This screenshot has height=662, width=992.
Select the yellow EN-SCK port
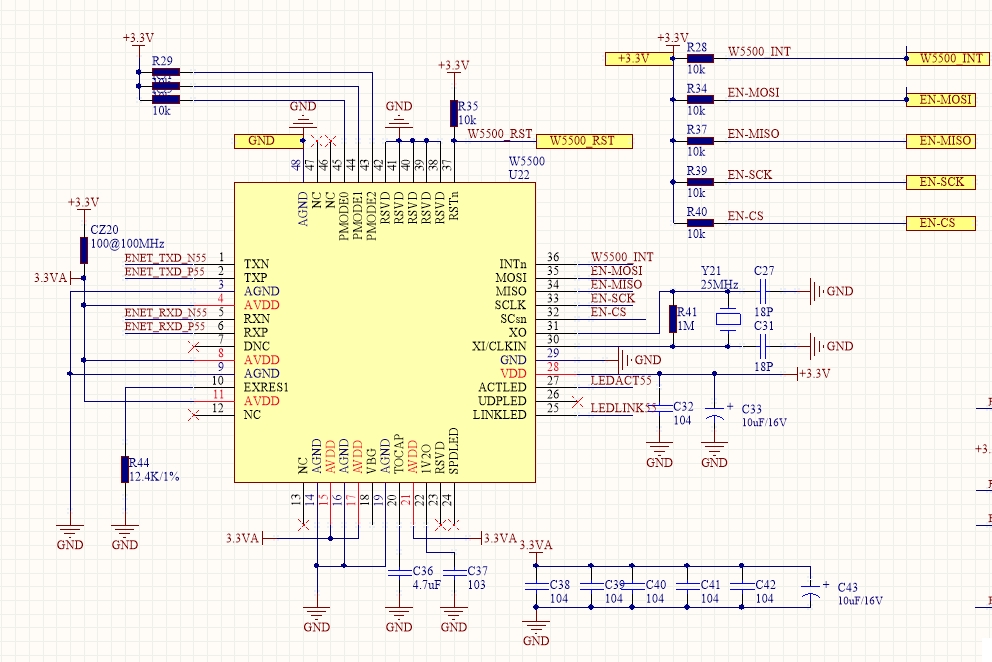[941, 182]
